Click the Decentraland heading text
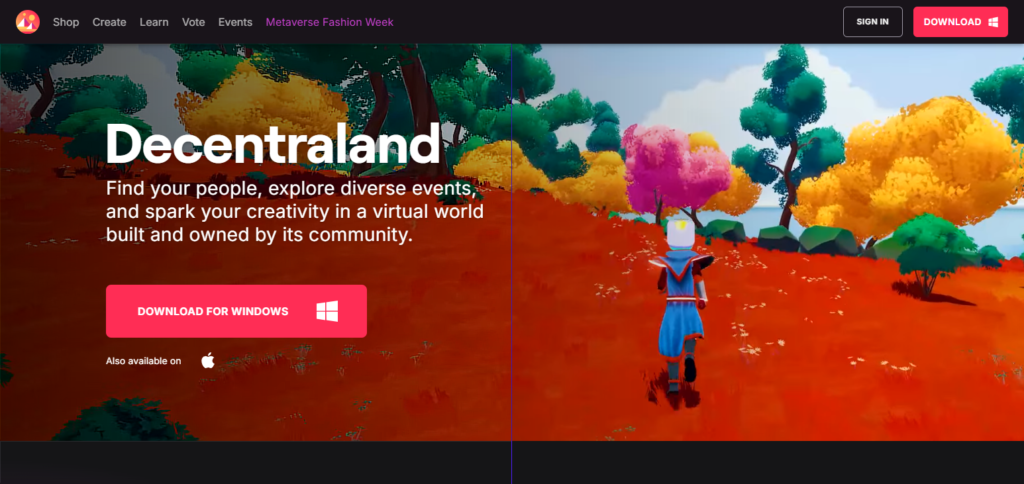Viewport: 1024px width, 484px height. coord(273,144)
